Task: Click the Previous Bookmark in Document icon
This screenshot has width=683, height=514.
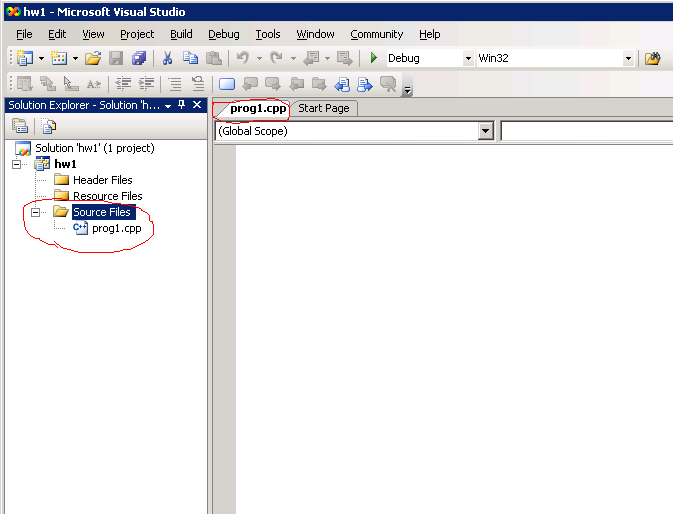Action: (342, 83)
